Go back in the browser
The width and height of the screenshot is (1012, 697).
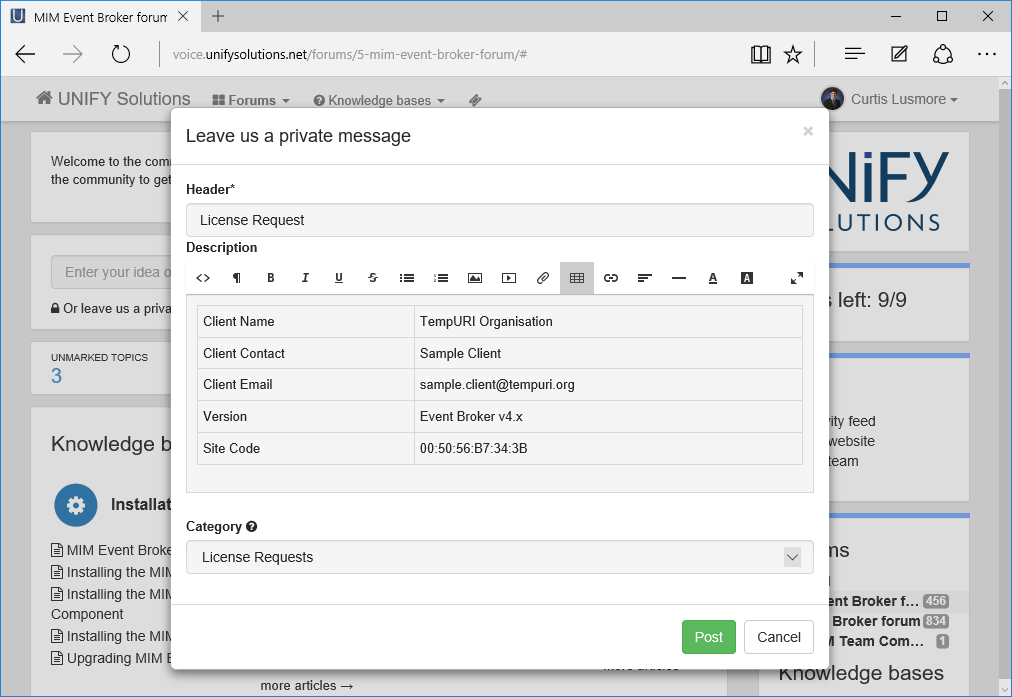pyautogui.click(x=25, y=54)
